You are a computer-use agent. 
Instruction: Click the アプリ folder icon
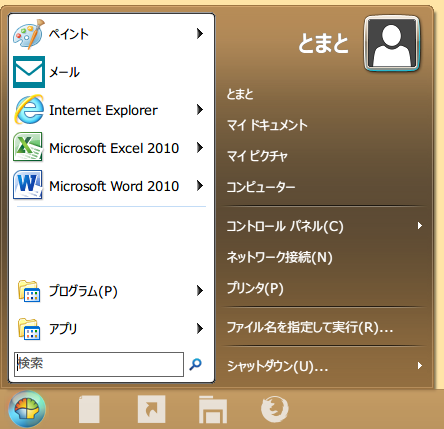[x=29, y=329]
